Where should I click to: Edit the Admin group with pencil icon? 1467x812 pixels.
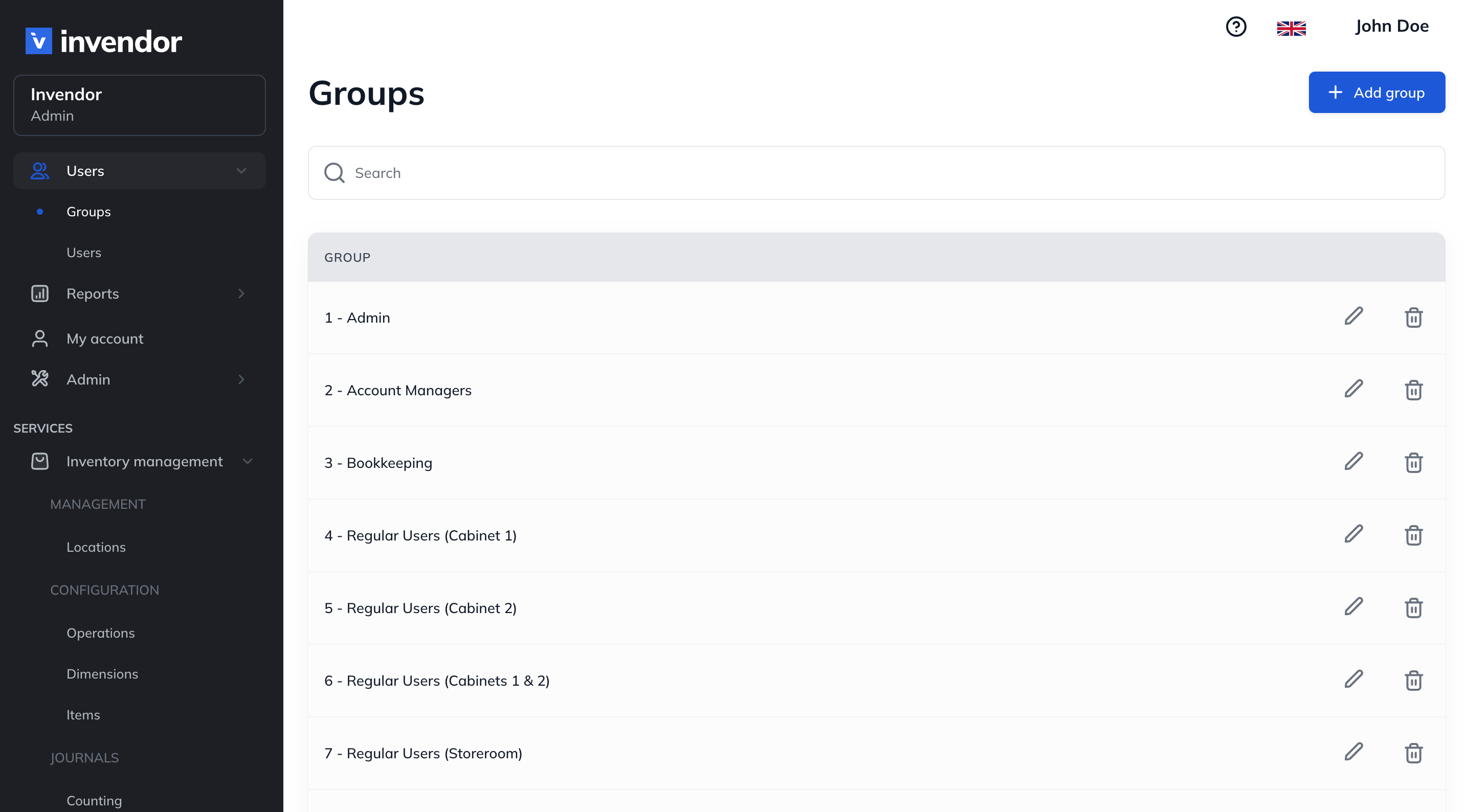(x=1354, y=317)
